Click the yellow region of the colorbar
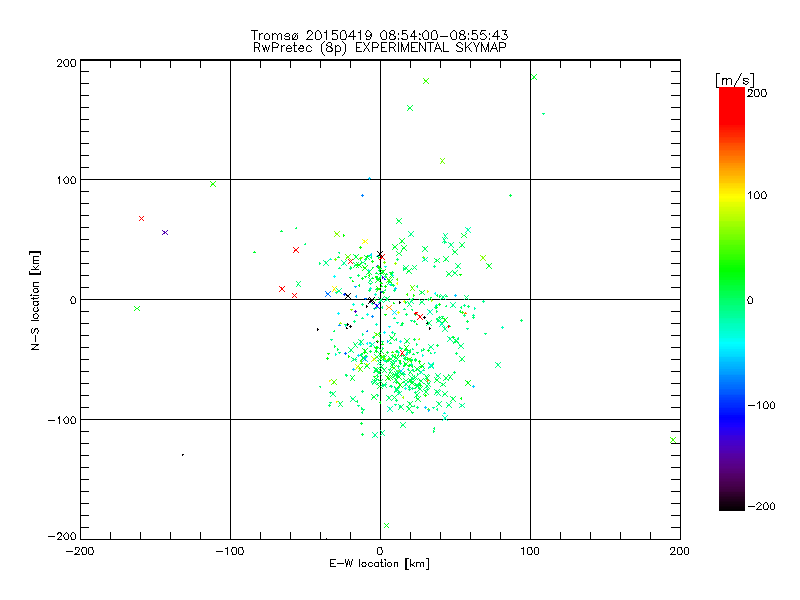The height and width of the screenshot is (600, 800). click(x=732, y=196)
